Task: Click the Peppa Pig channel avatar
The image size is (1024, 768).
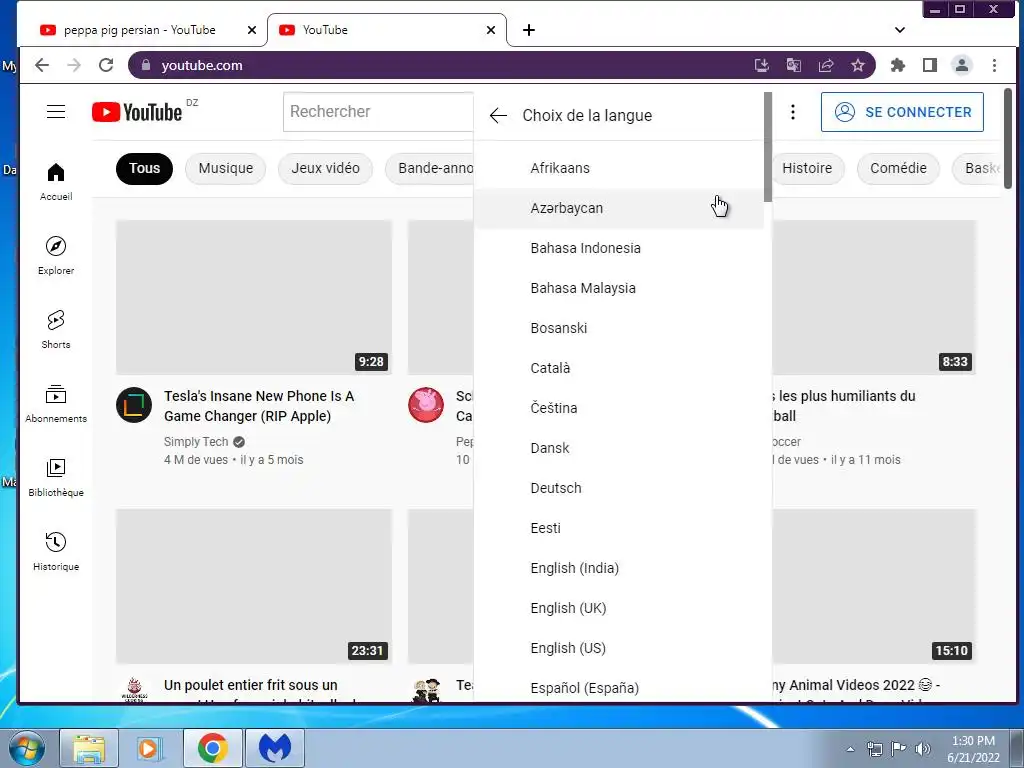Action: coord(426,405)
